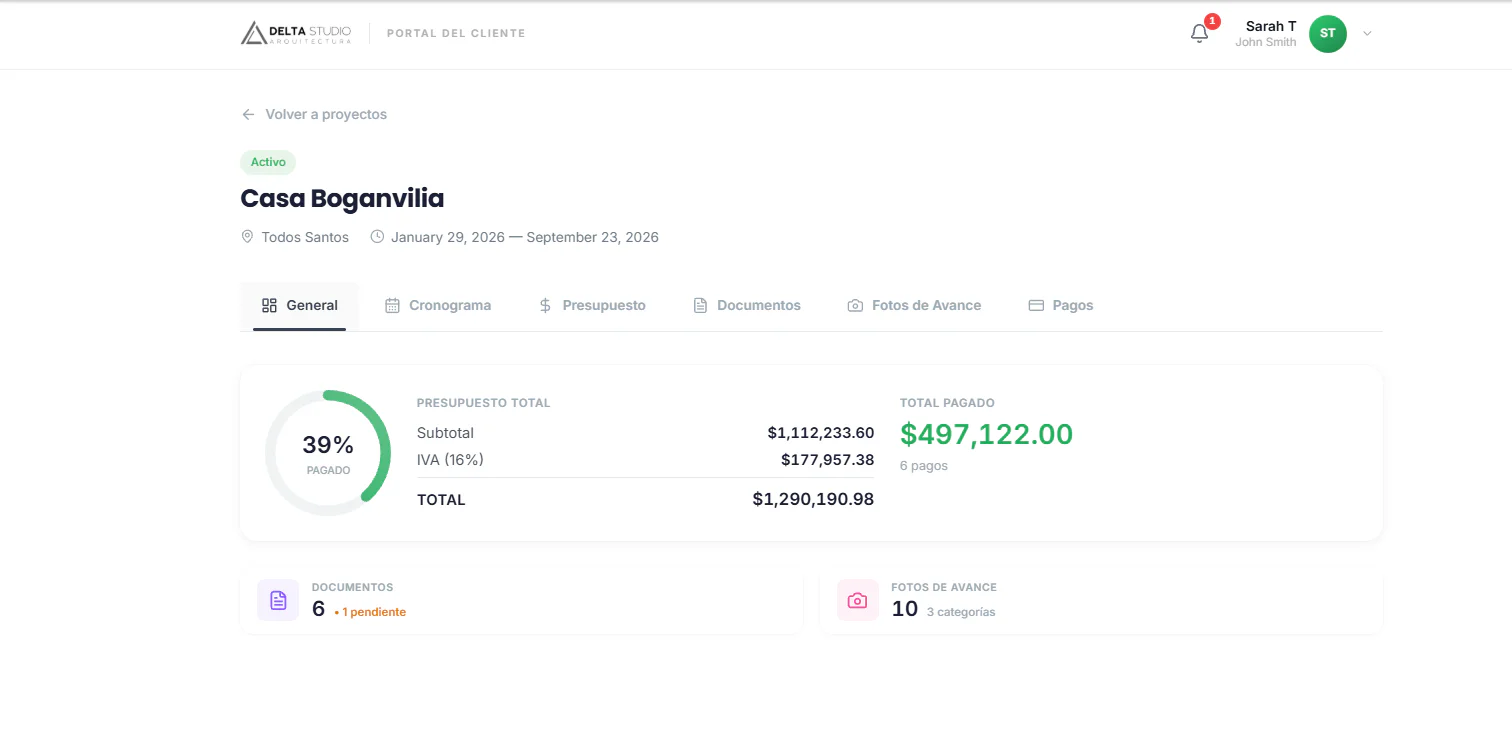Click the photos count 10
The height and width of the screenshot is (747, 1512).
tap(905, 608)
